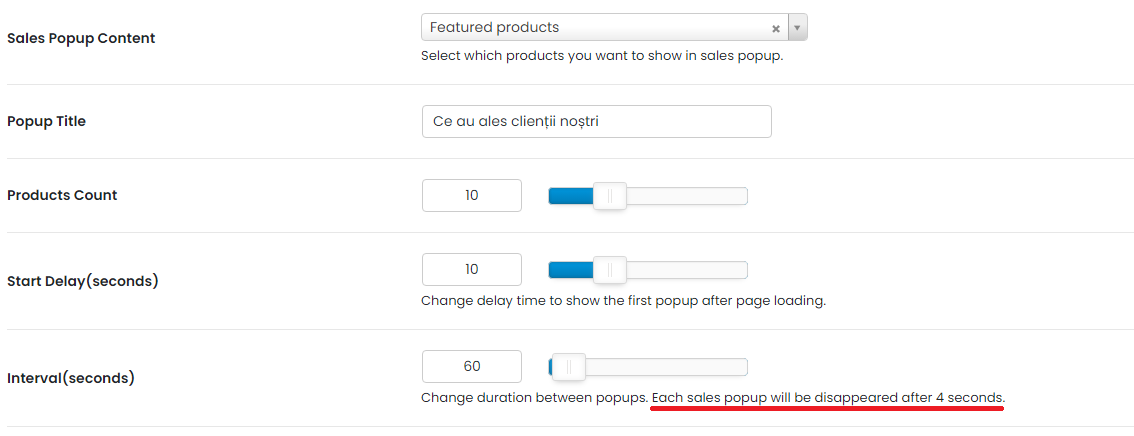Viewport: 1134px width, 436px height.
Task: Clear the Featured products selection
Action: [x=775, y=29]
